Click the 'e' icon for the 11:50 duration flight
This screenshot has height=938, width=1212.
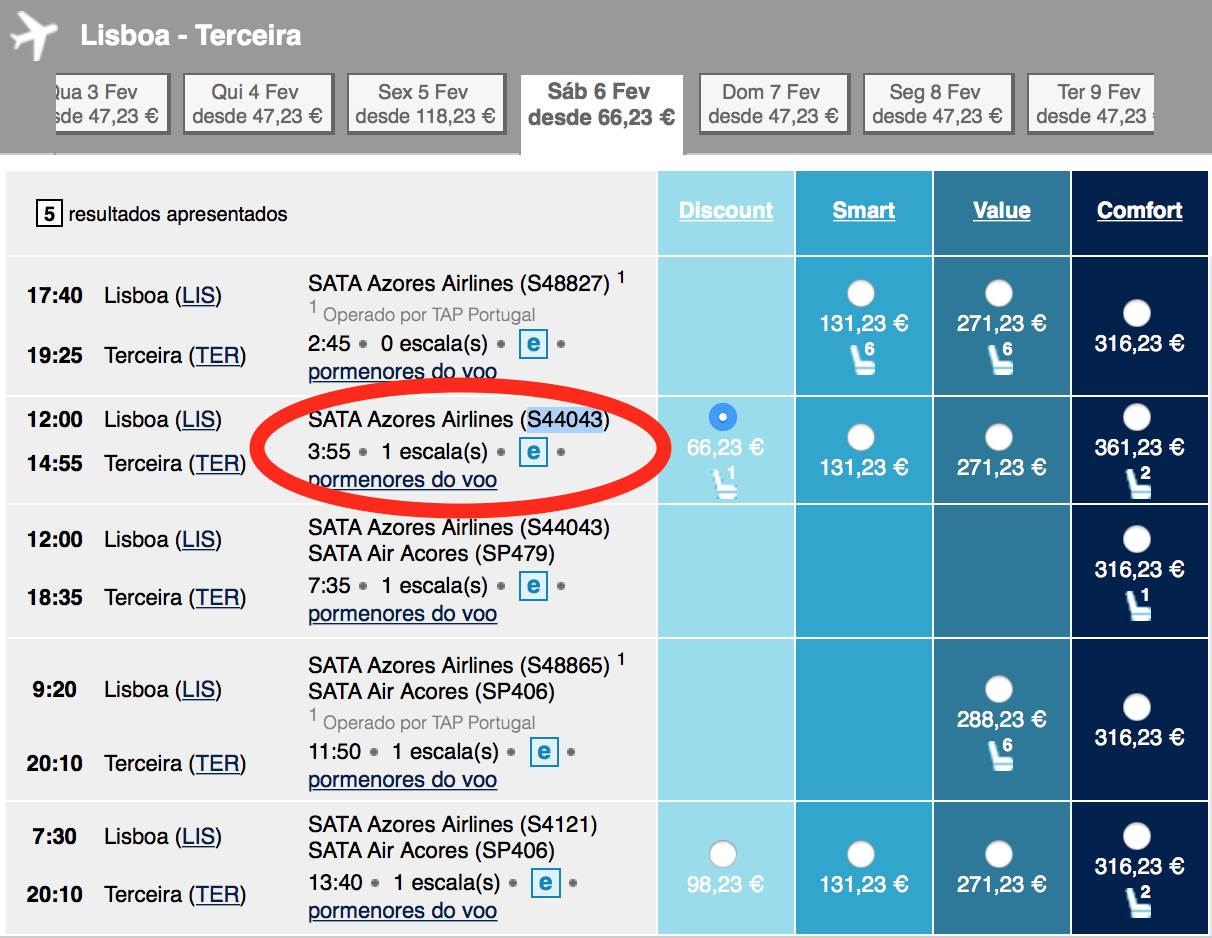(543, 751)
